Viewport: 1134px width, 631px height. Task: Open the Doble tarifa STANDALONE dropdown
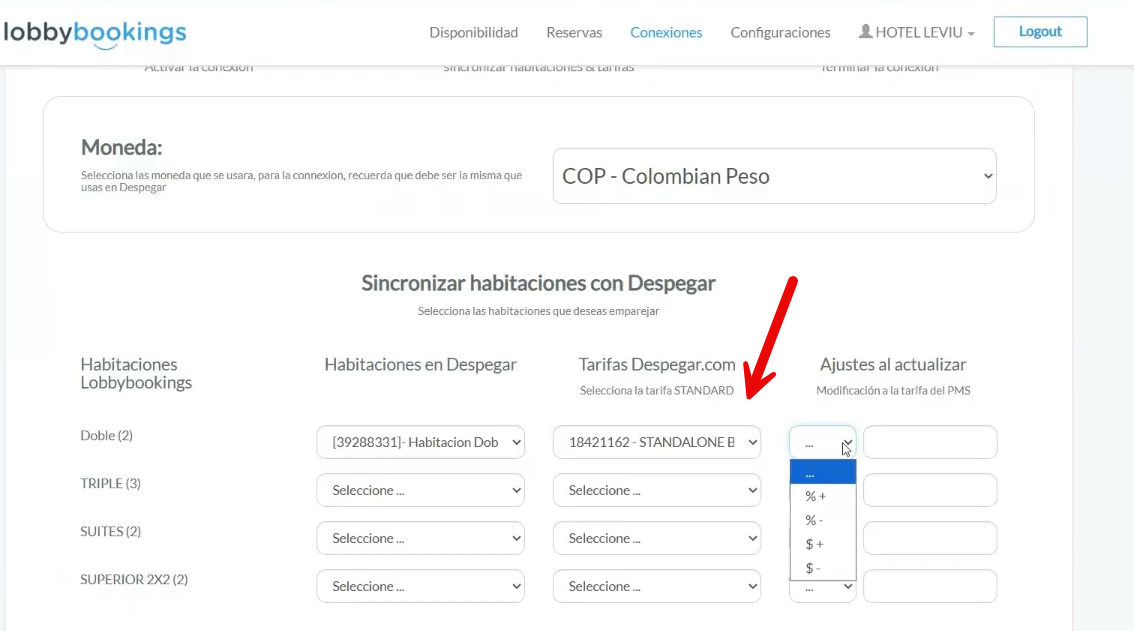coord(657,442)
